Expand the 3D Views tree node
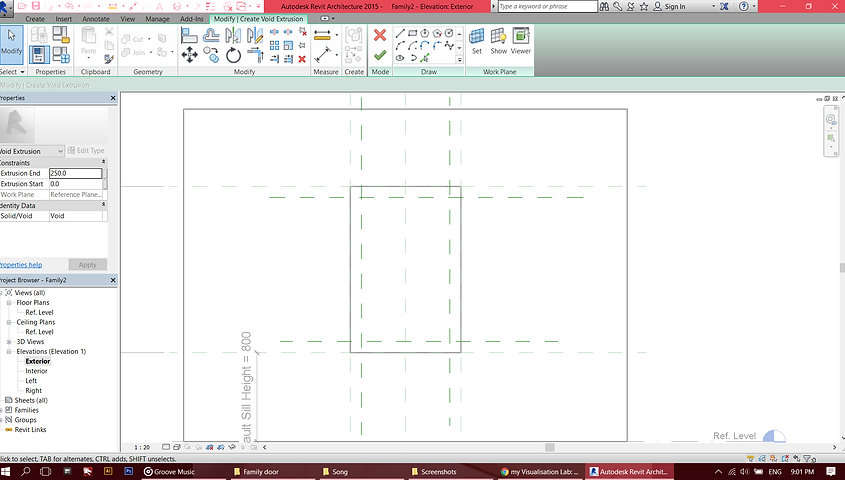Screen dimensions: 845x480 coord(9,342)
